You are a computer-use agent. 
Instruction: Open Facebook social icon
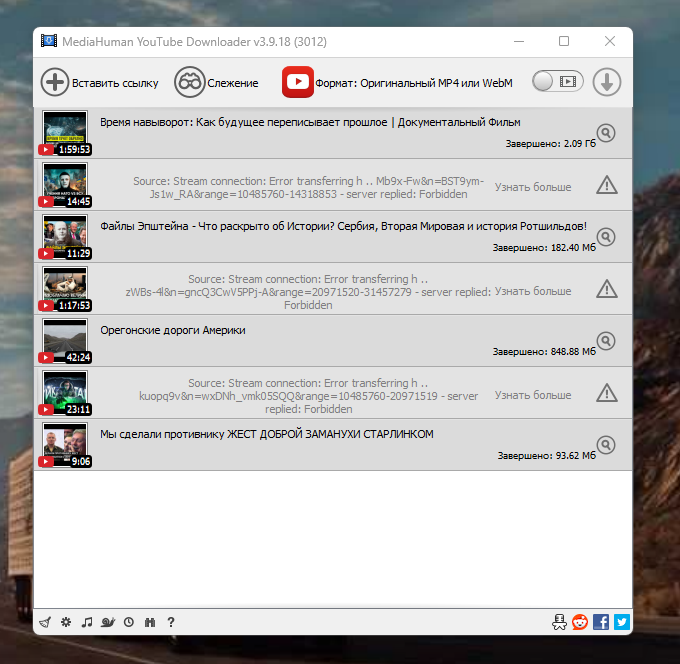point(601,622)
